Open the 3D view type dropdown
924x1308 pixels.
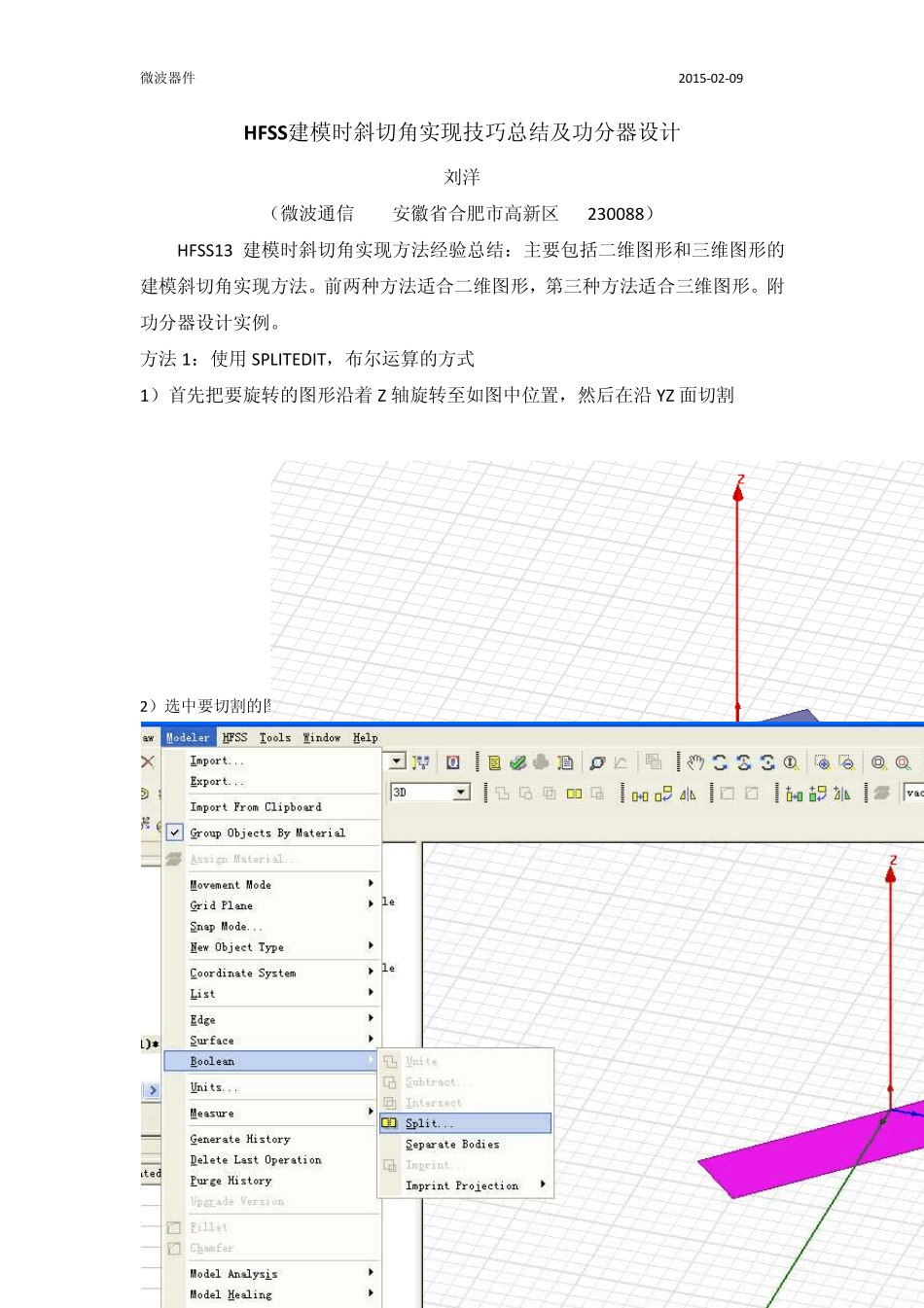(461, 793)
